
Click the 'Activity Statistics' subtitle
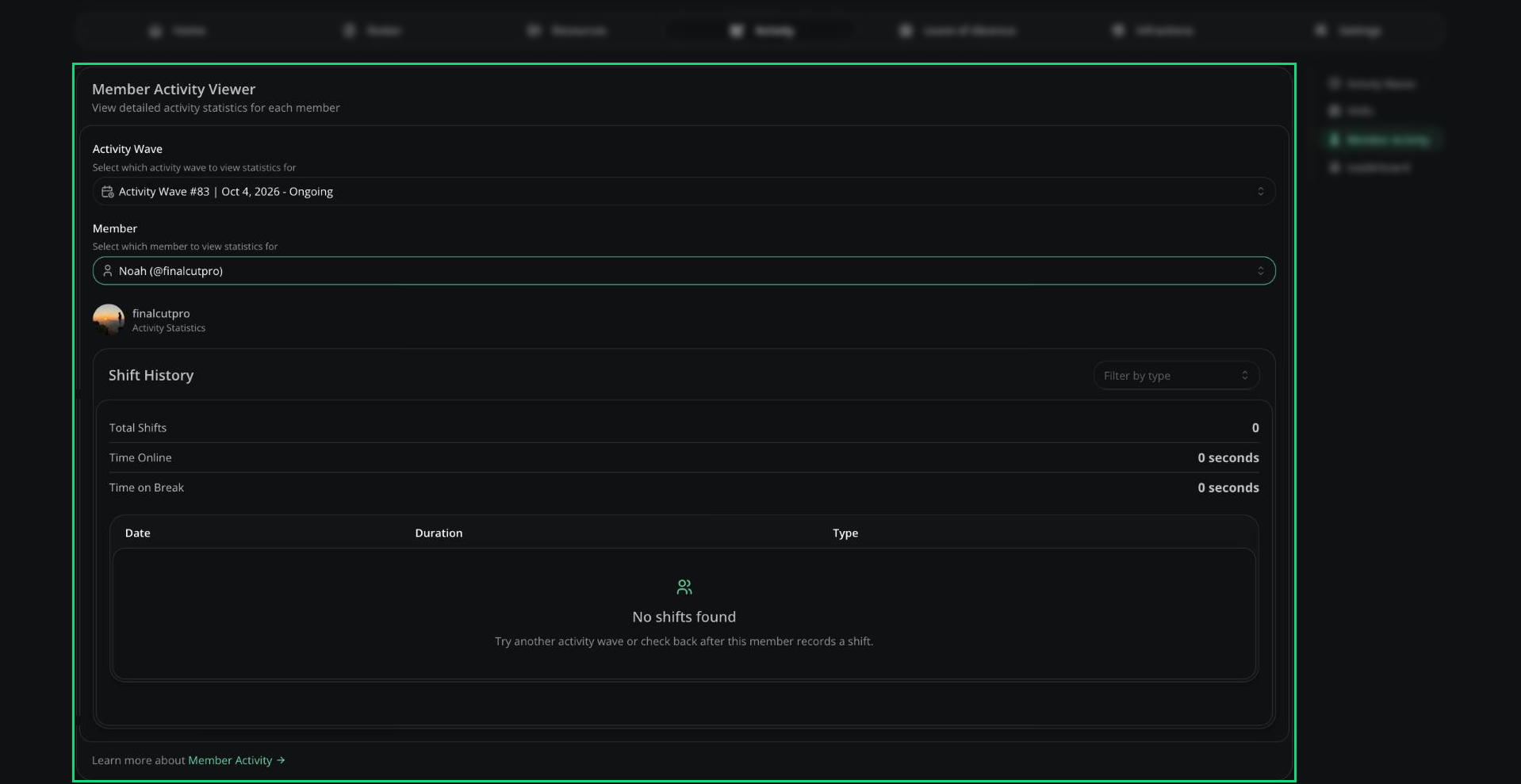(x=169, y=328)
